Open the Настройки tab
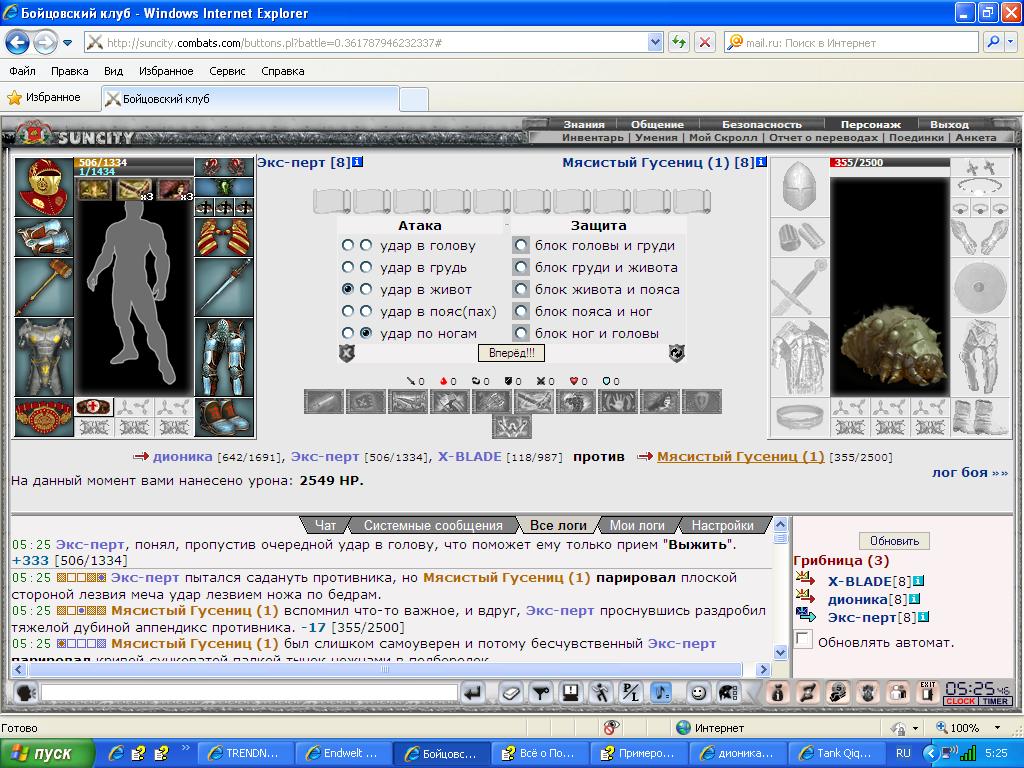The width and height of the screenshot is (1024, 768). [722, 525]
